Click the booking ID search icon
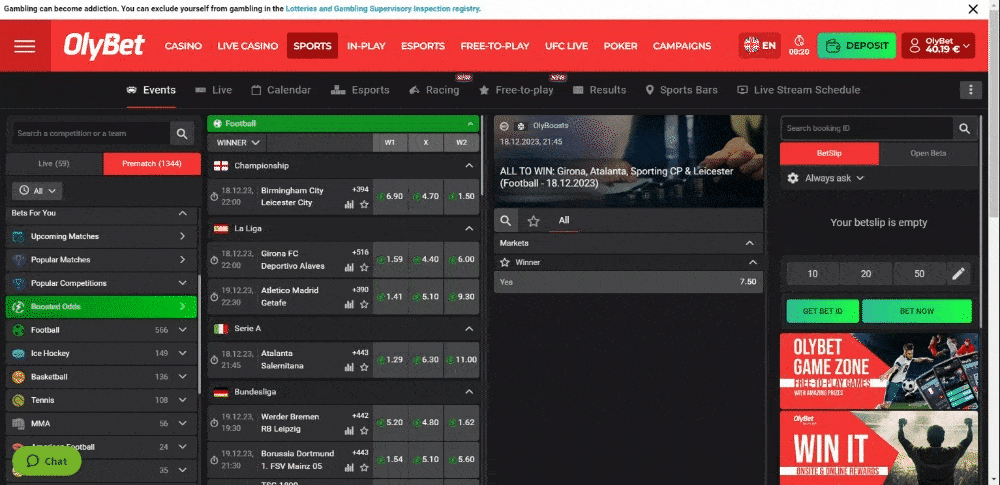This screenshot has height=485, width=1000. click(964, 129)
